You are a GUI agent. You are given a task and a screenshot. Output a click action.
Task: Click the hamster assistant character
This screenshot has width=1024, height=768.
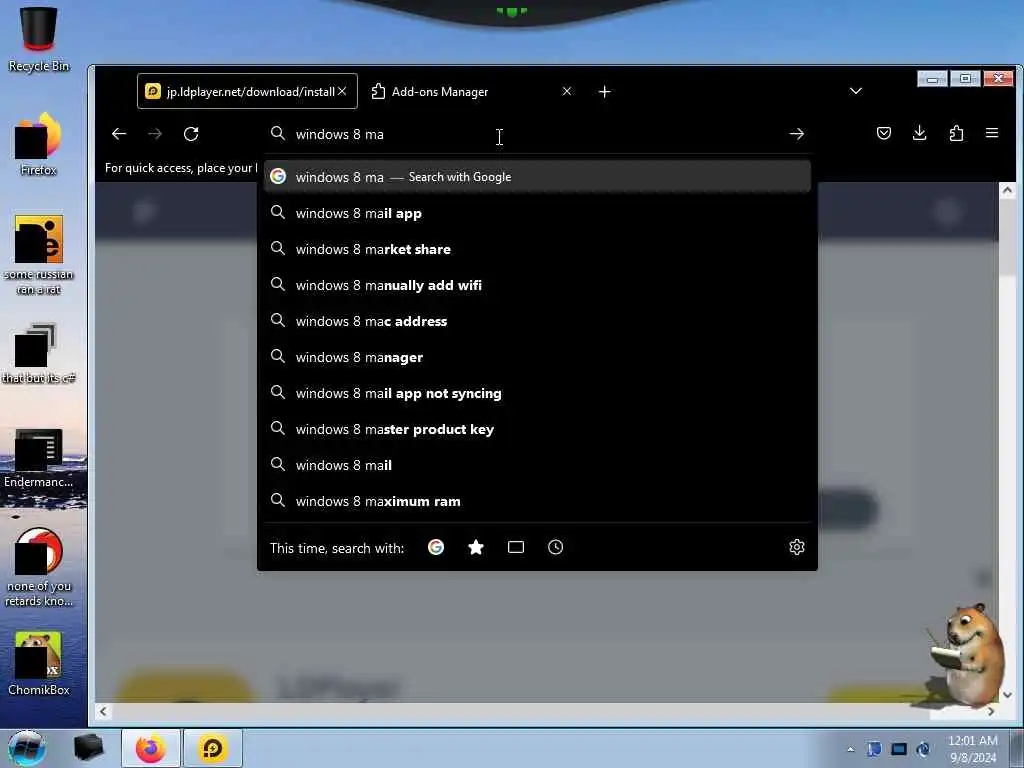970,655
